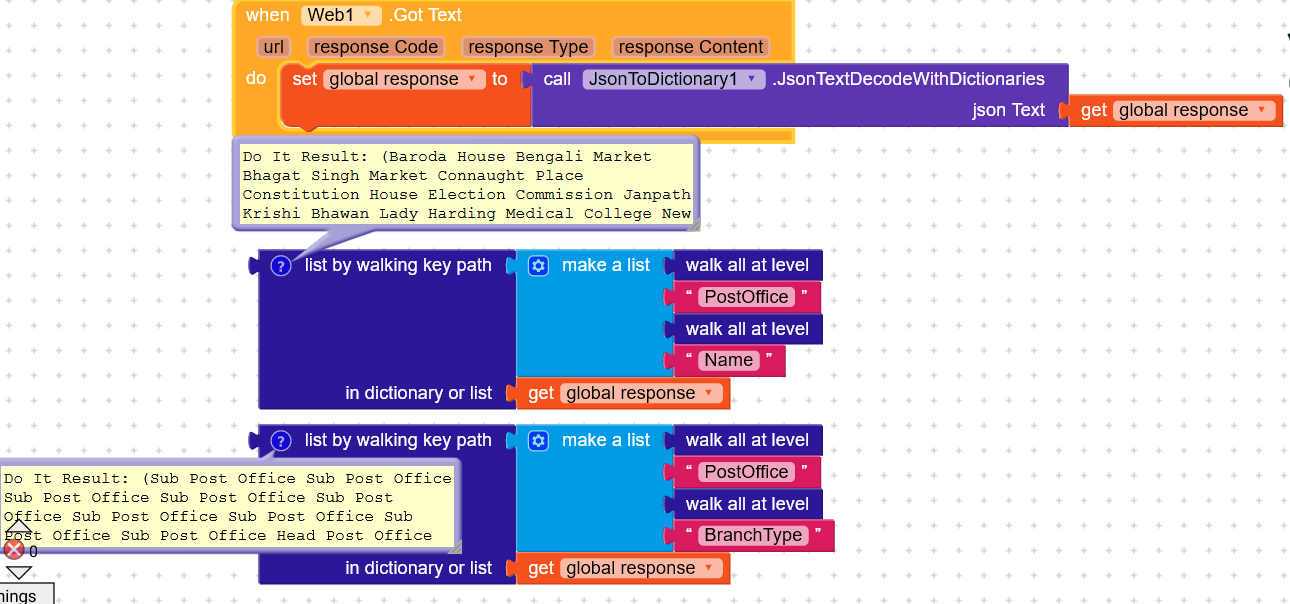Open the get global response dropdown on the first in-dictionary slot
Image resolution: width=1290 pixels, height=604 pixels.
pyautogui.click(x=708, y=393)
